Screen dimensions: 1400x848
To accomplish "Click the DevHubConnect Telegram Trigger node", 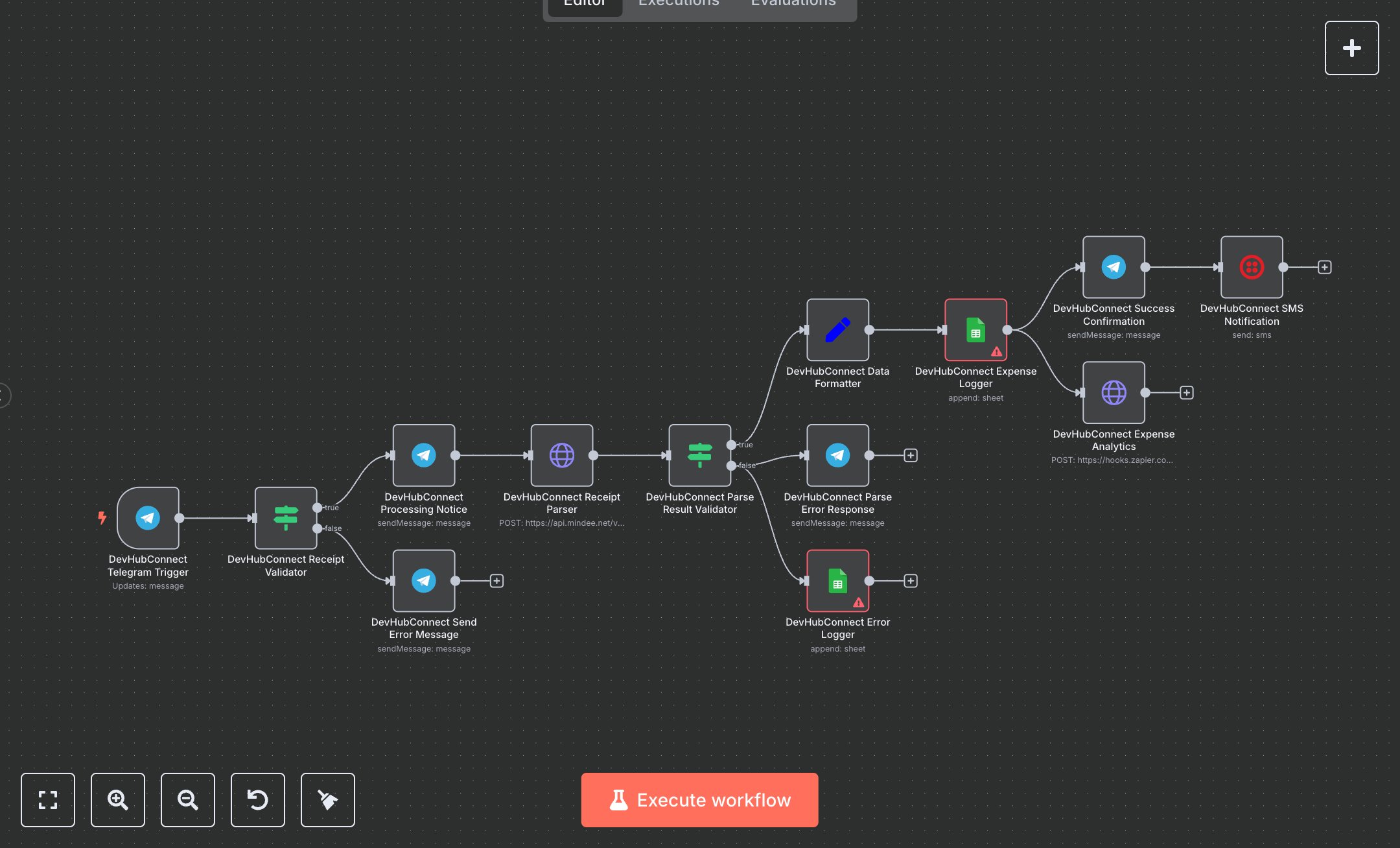I will click(x=148, y=518).
